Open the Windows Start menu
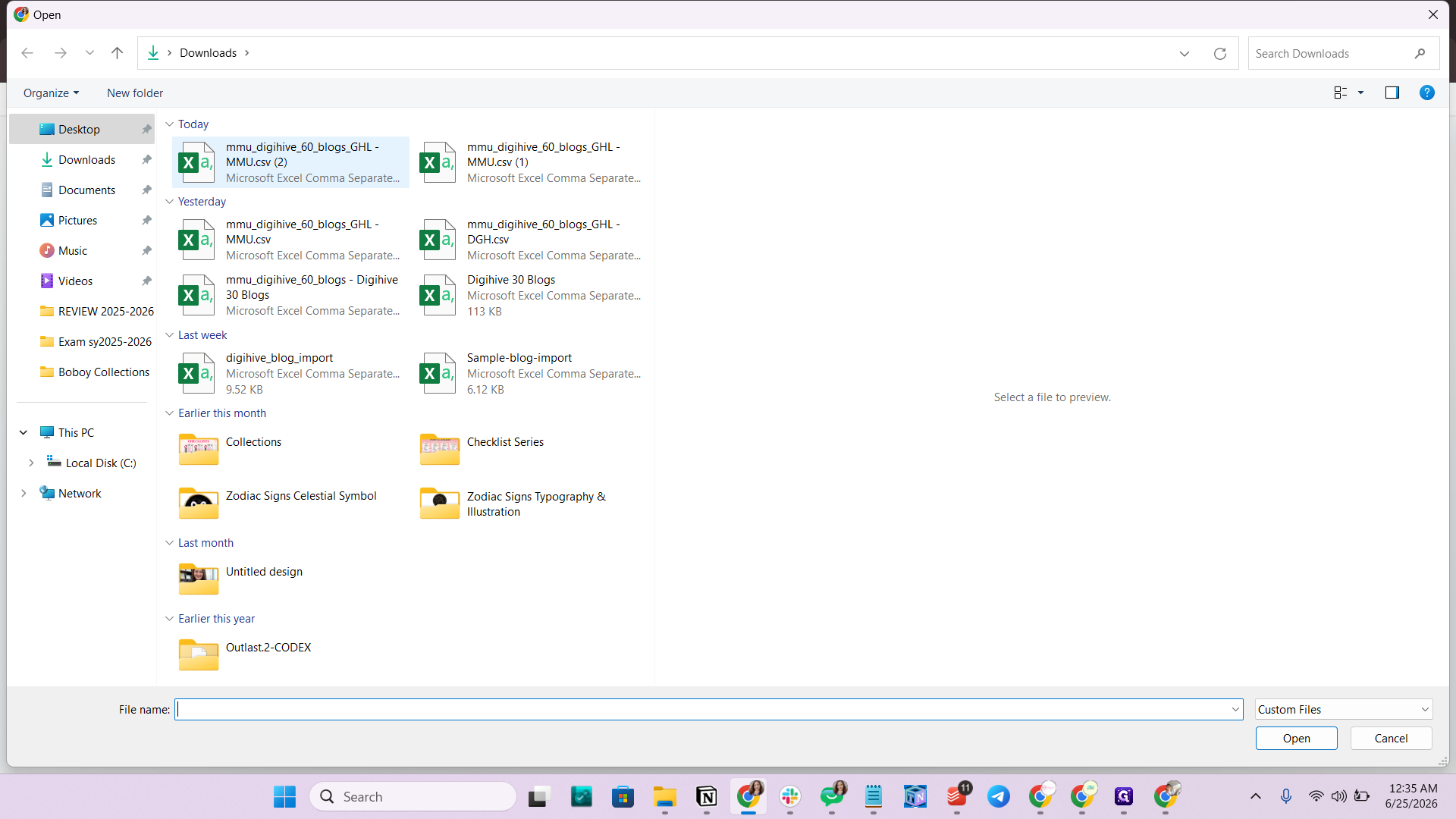Screen dimensions: 1456x819 [x=284, y=796]
